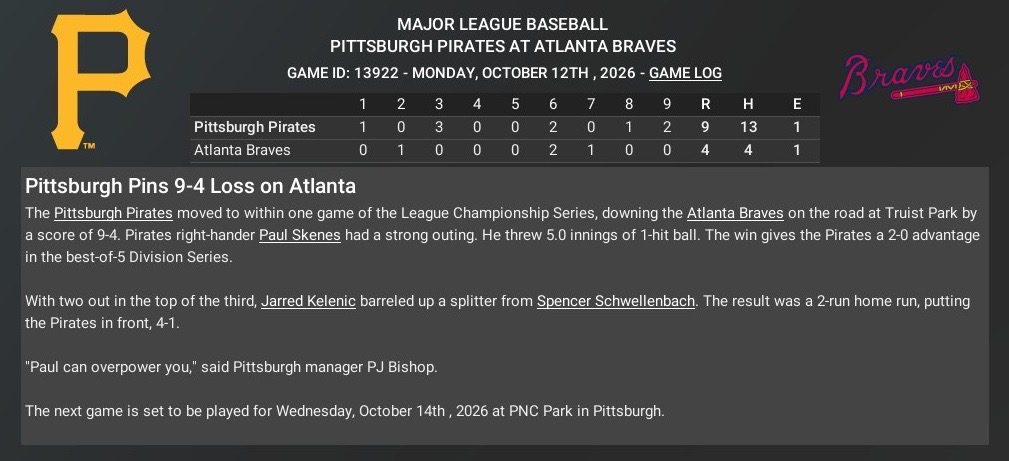
Task: Click the Pirates hits total of 13
Action: click(748, 127)
